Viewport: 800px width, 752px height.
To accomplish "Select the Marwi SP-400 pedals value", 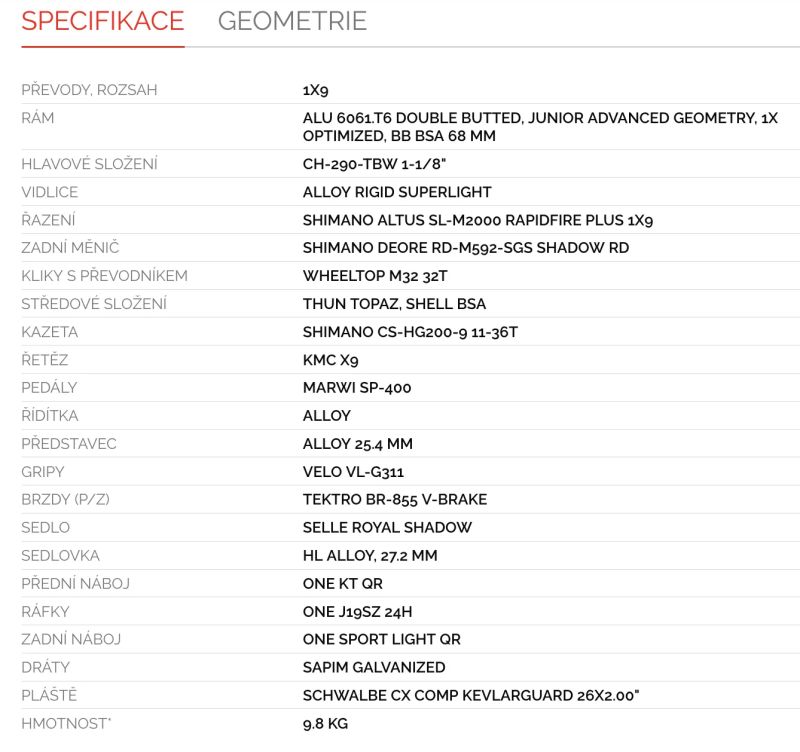I will [x=357, y=388].
